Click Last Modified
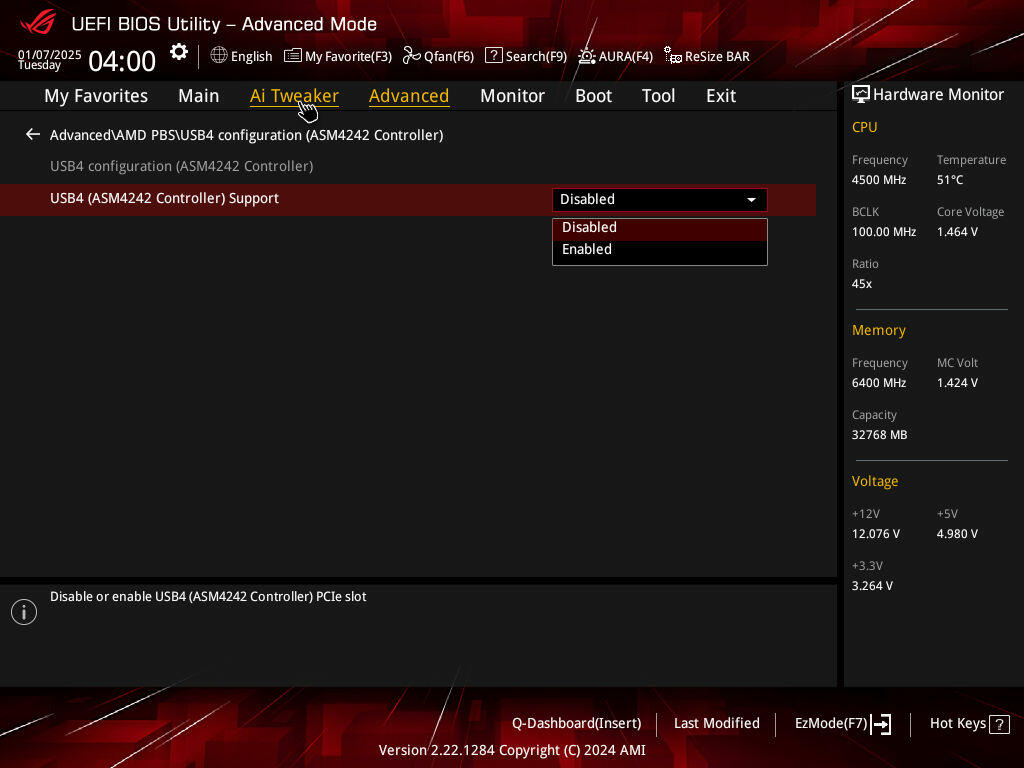The width and height of the screenshot is (1024, 768). [x=716, y=724]
